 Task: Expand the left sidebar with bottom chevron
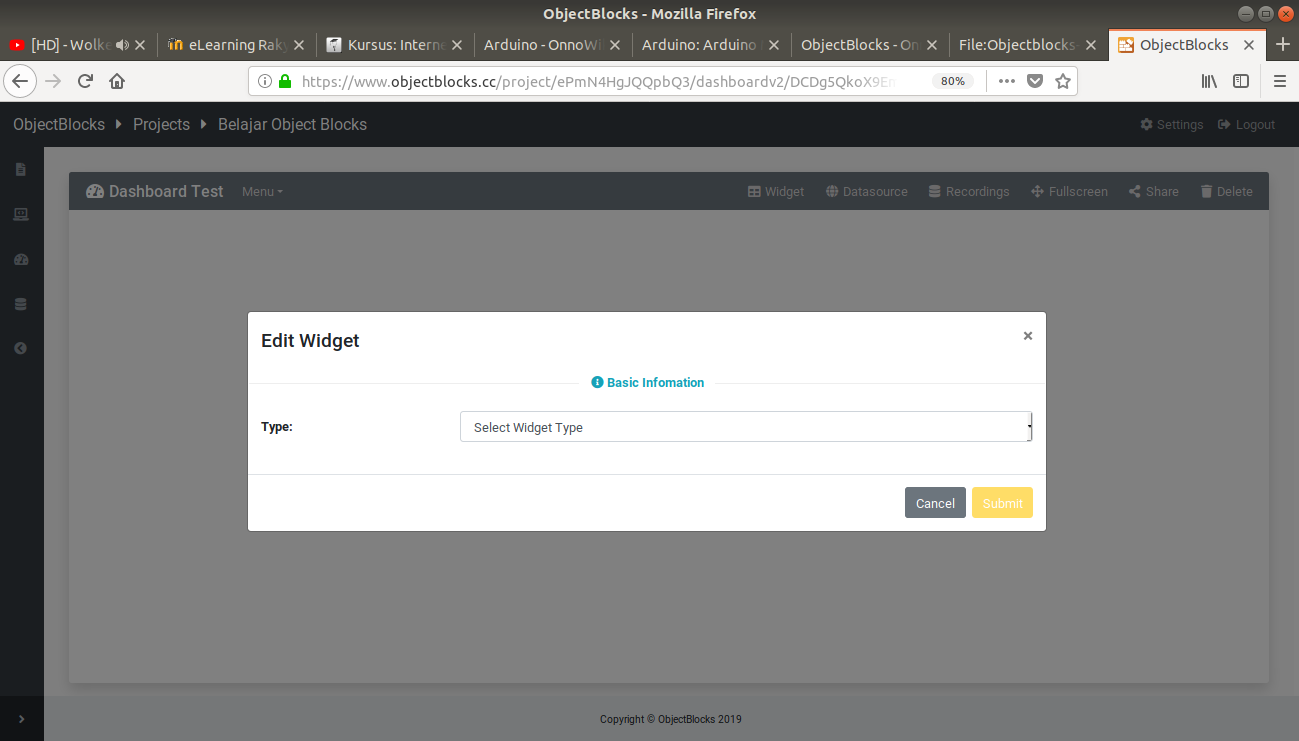22,719
